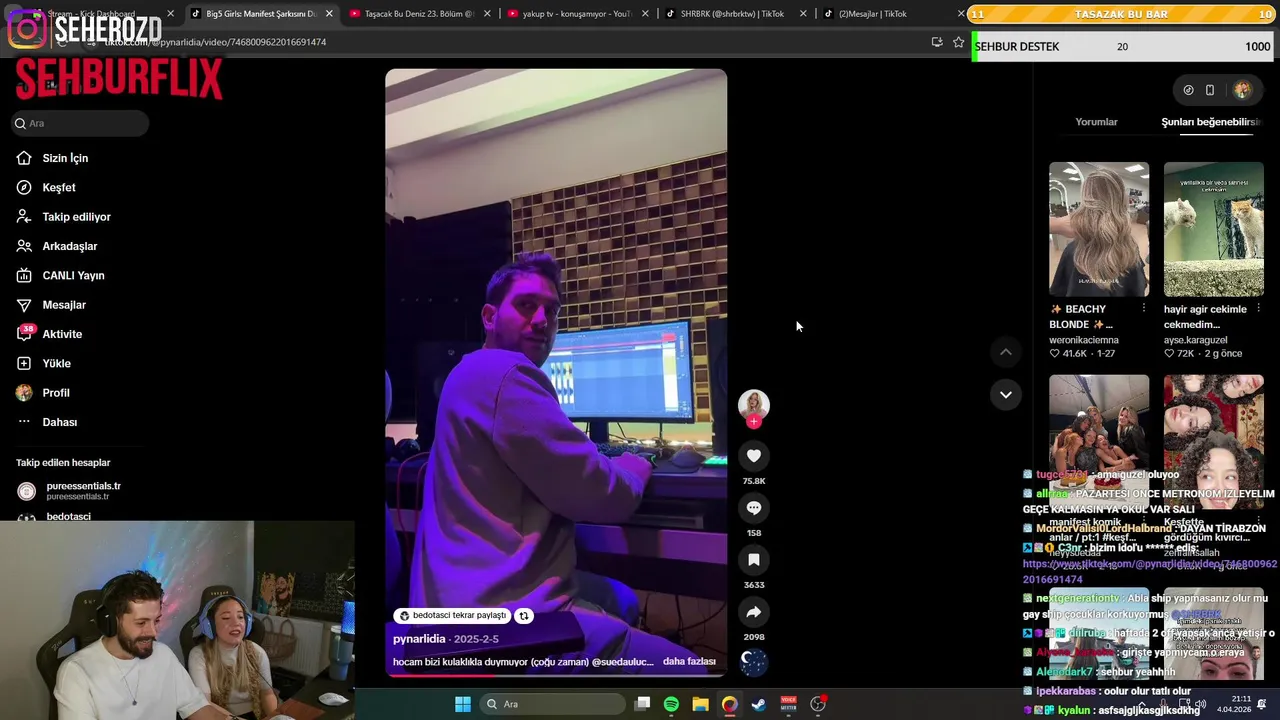Screen dimensions: 1280x720
Task: Open the Sizin İçin home feed
Action: click(x=65, y=158)
